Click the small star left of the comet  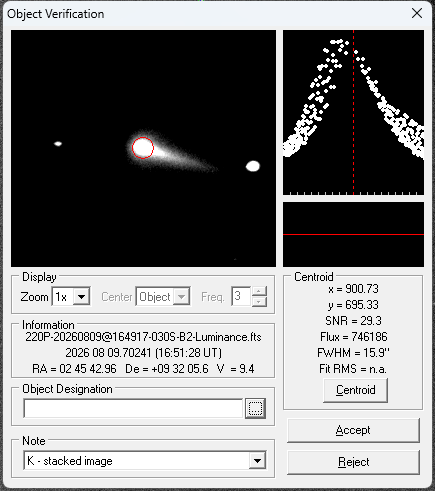58,144
